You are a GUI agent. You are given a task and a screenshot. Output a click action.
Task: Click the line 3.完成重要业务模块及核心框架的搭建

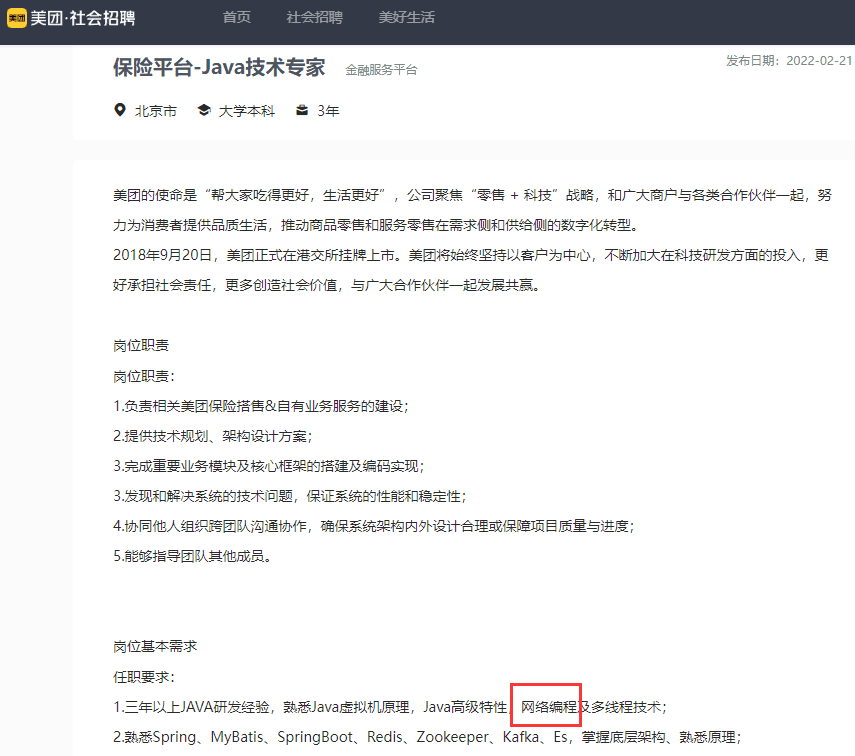click(x=268, y=466)
